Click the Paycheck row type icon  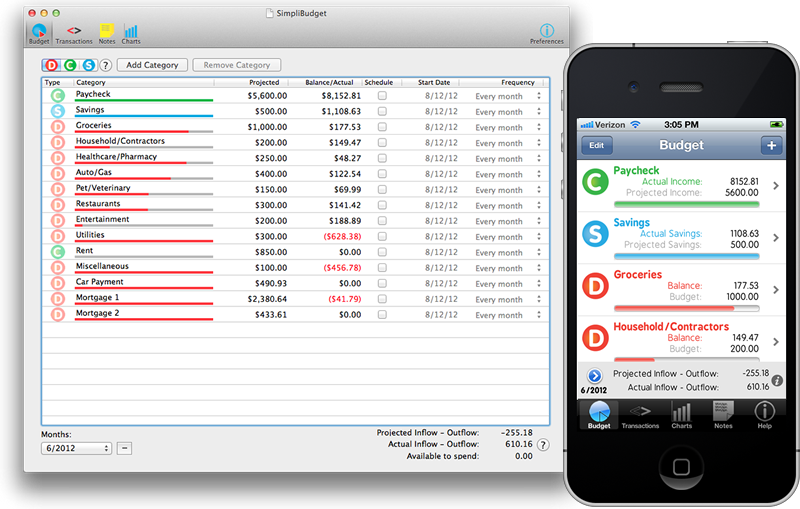(58, 95)
